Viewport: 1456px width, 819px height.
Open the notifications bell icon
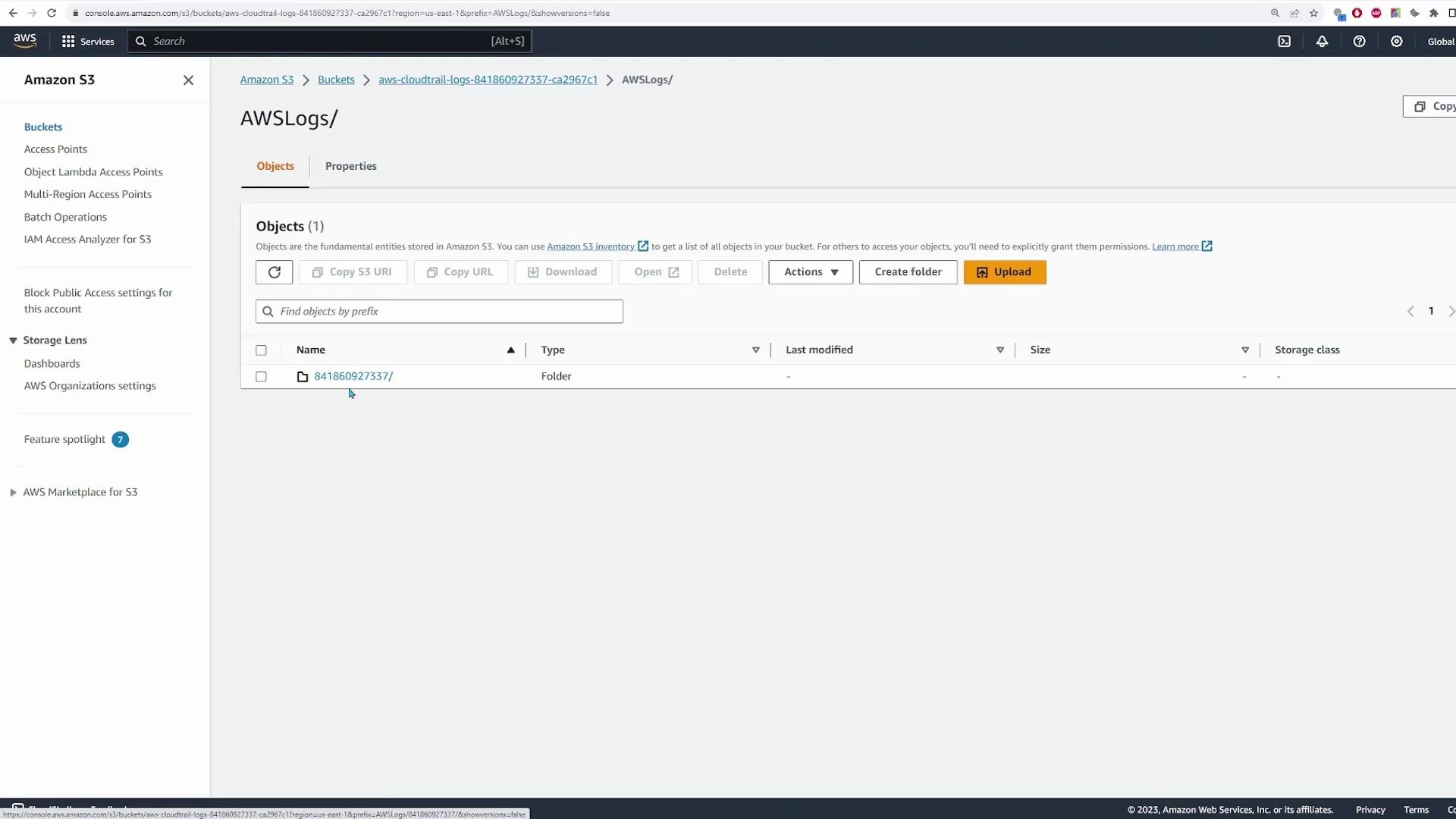(x=1322, y=42)
